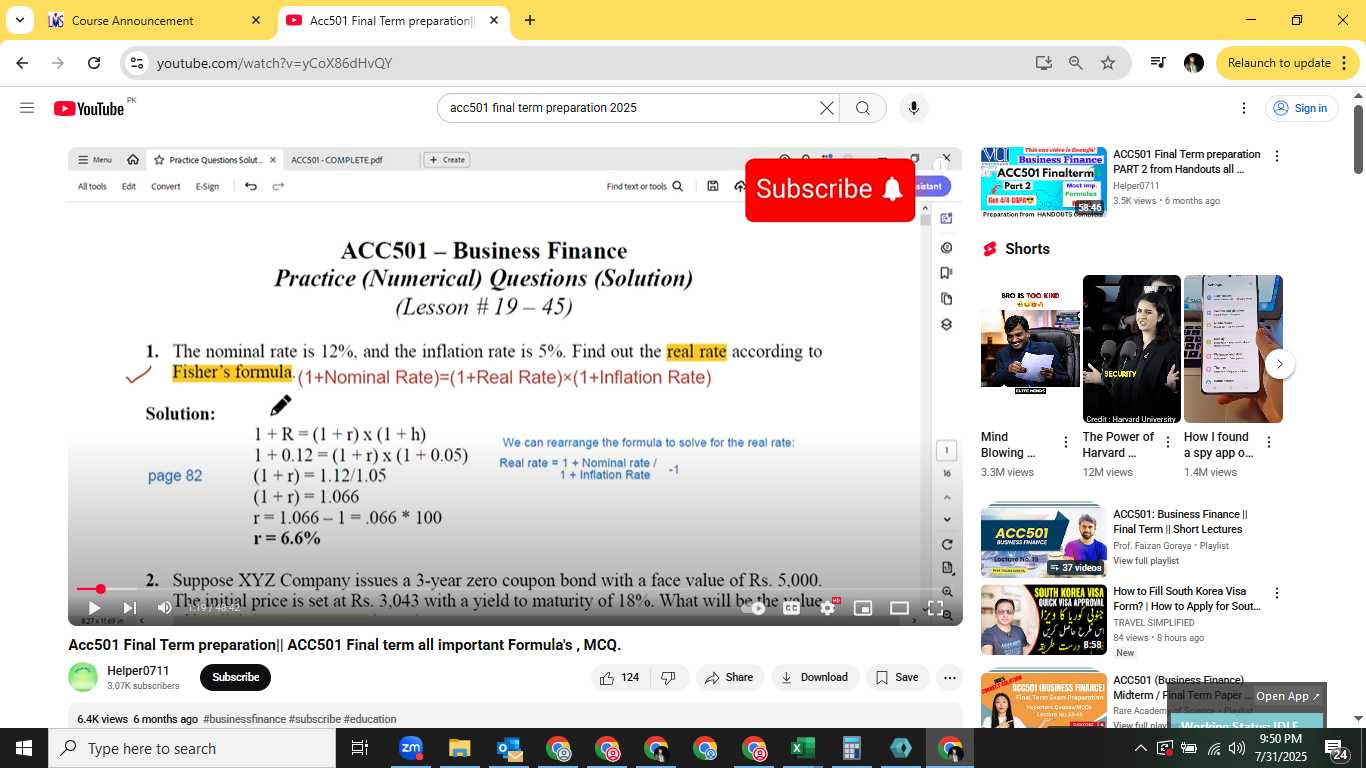This screenshot has width=1366, height=768.
Task: Submit search with magnifier button
Action: point(863,108)
